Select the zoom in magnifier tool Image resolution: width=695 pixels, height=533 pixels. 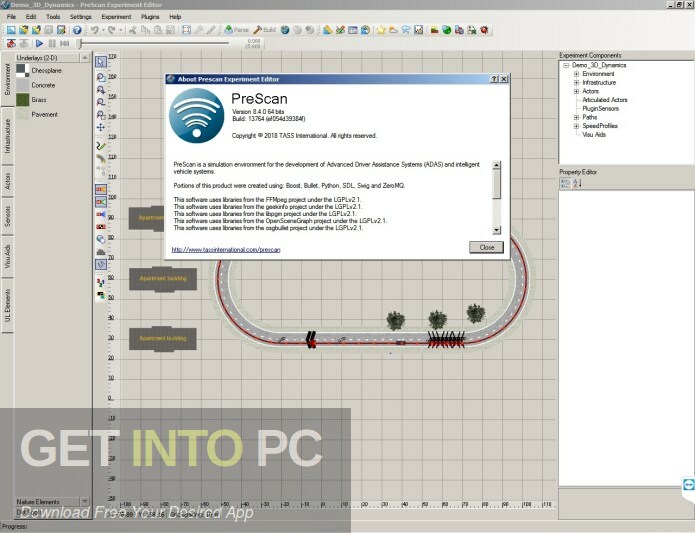coord(101,89)
